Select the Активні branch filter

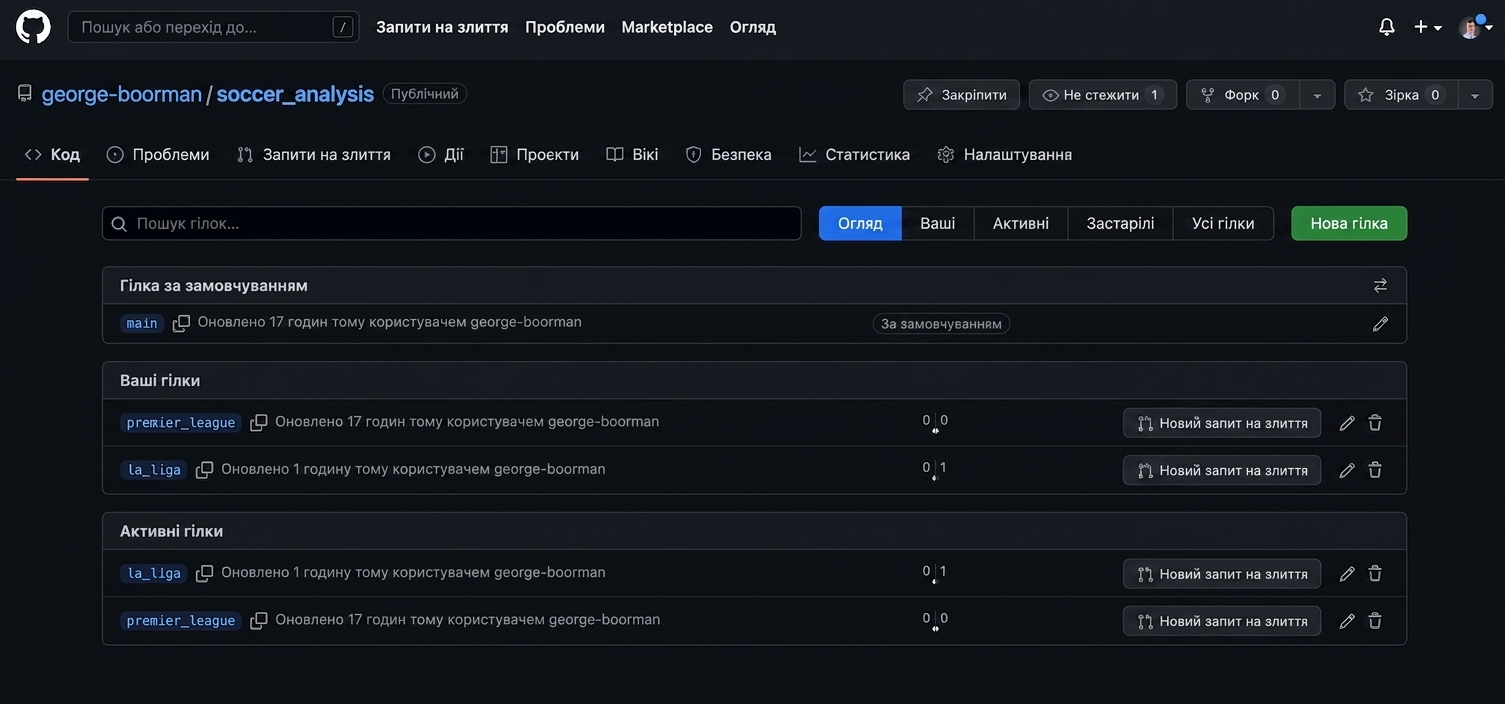1021,224
